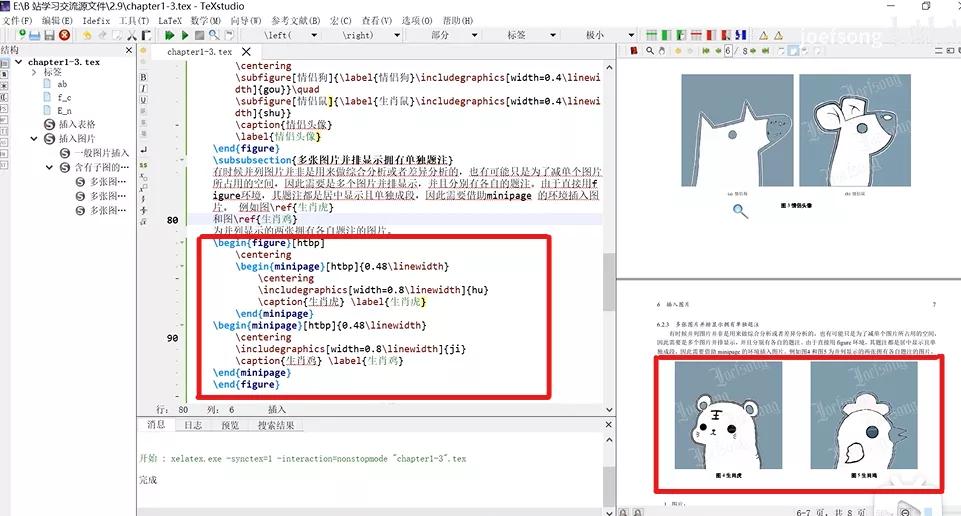The height and width of the screenshot is (516, 961).
Task: Apply bold with the B icon
Action: pos(143,77)
